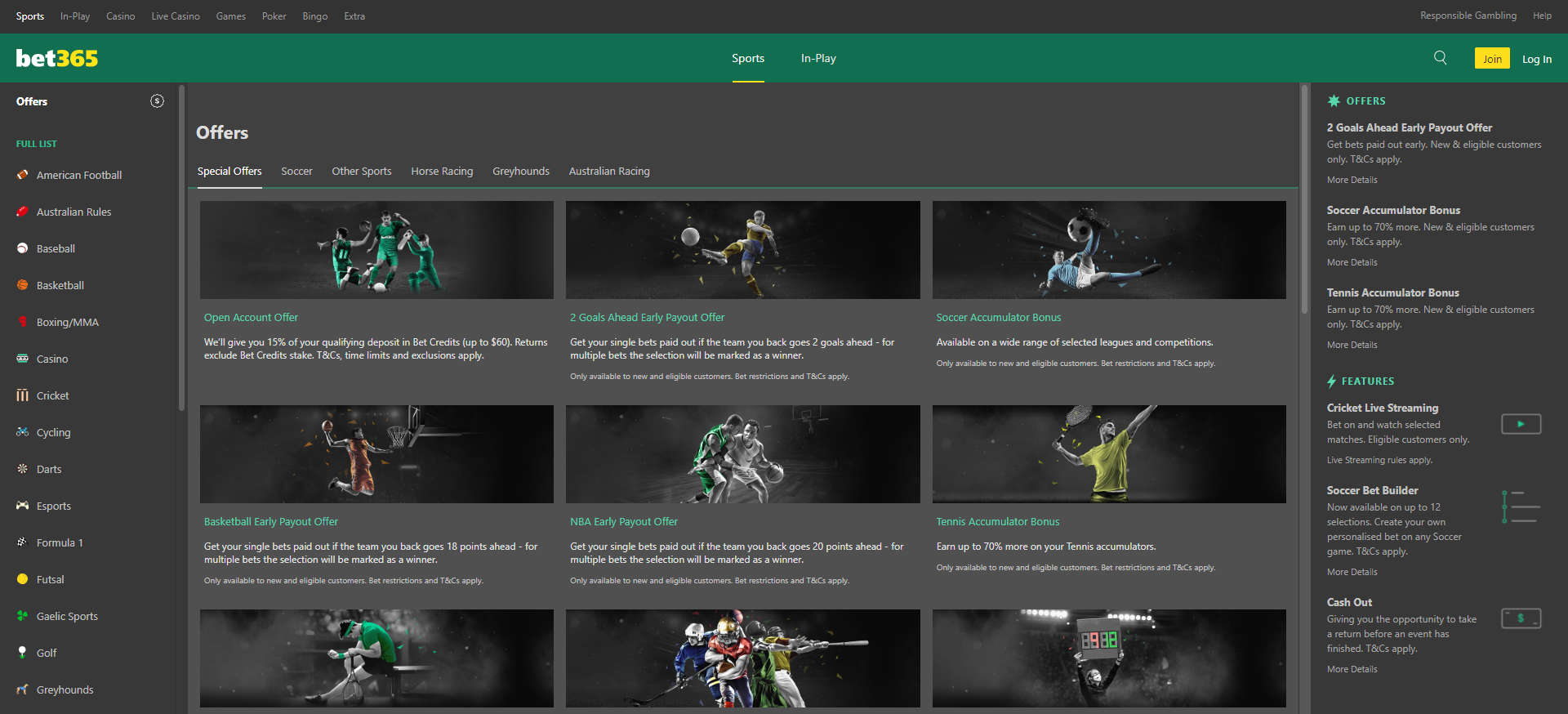Click More Details under Soccer Bet Builder

[1352, 572]
